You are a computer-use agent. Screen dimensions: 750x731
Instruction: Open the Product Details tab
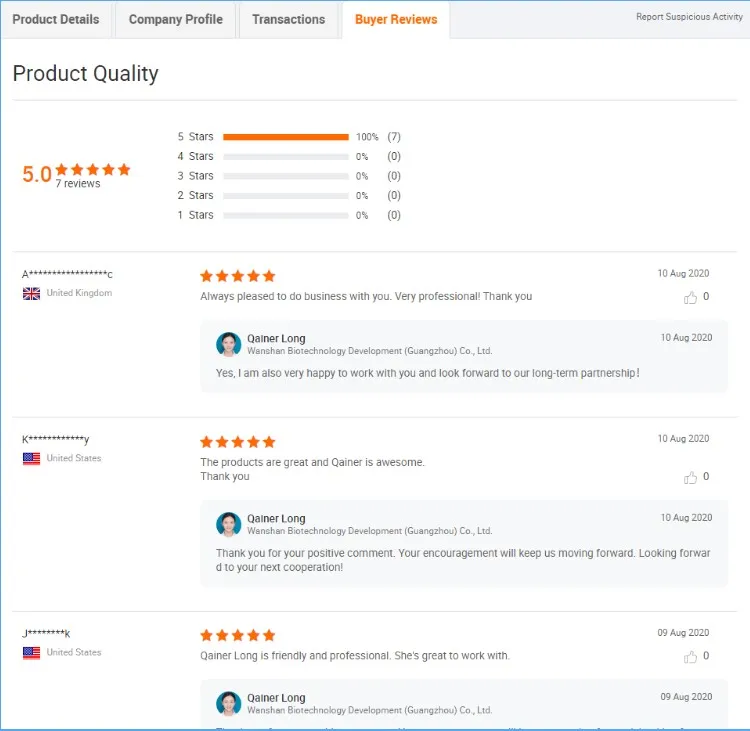pos(56,19)
